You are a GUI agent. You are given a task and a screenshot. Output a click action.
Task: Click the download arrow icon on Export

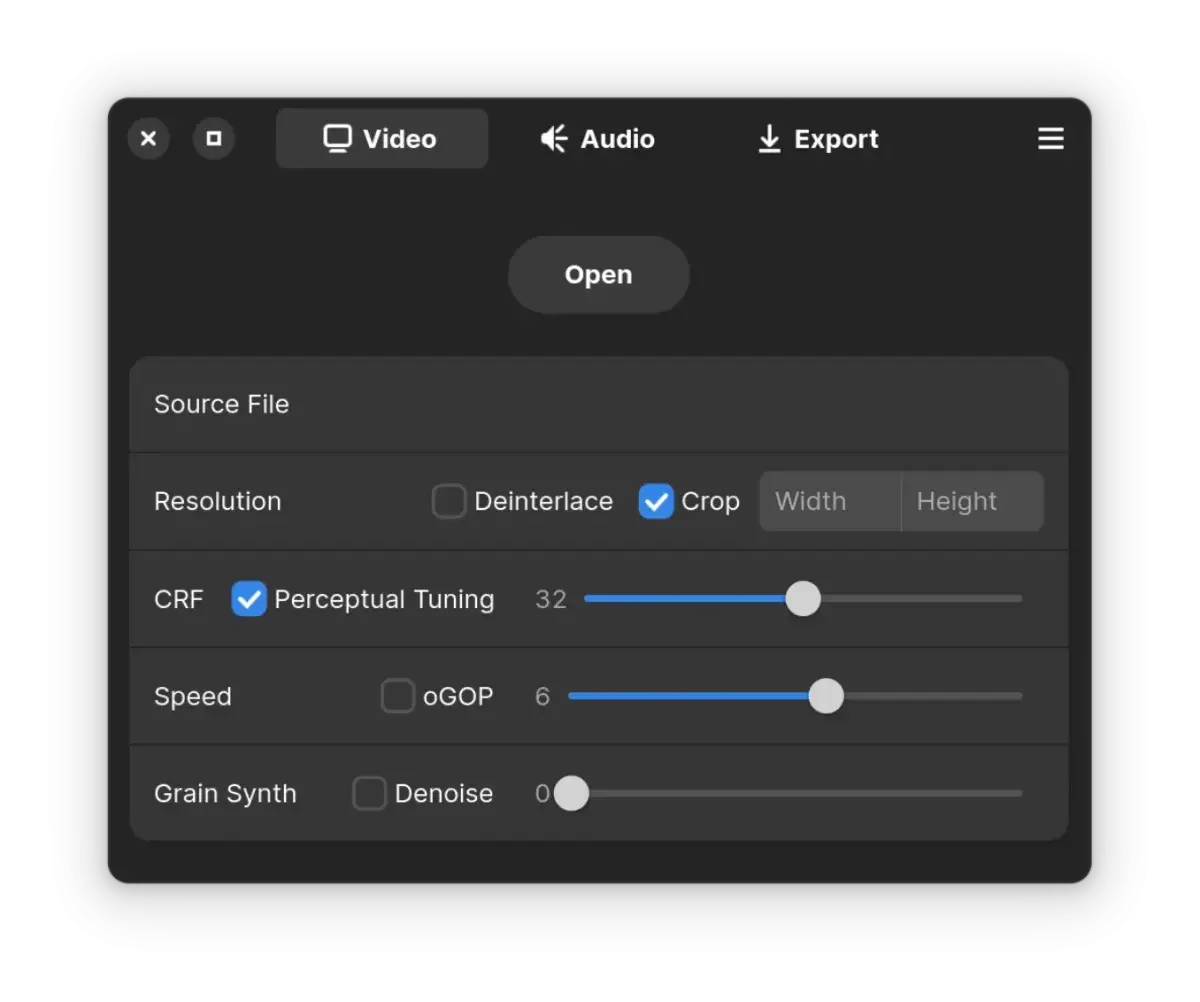768,139
